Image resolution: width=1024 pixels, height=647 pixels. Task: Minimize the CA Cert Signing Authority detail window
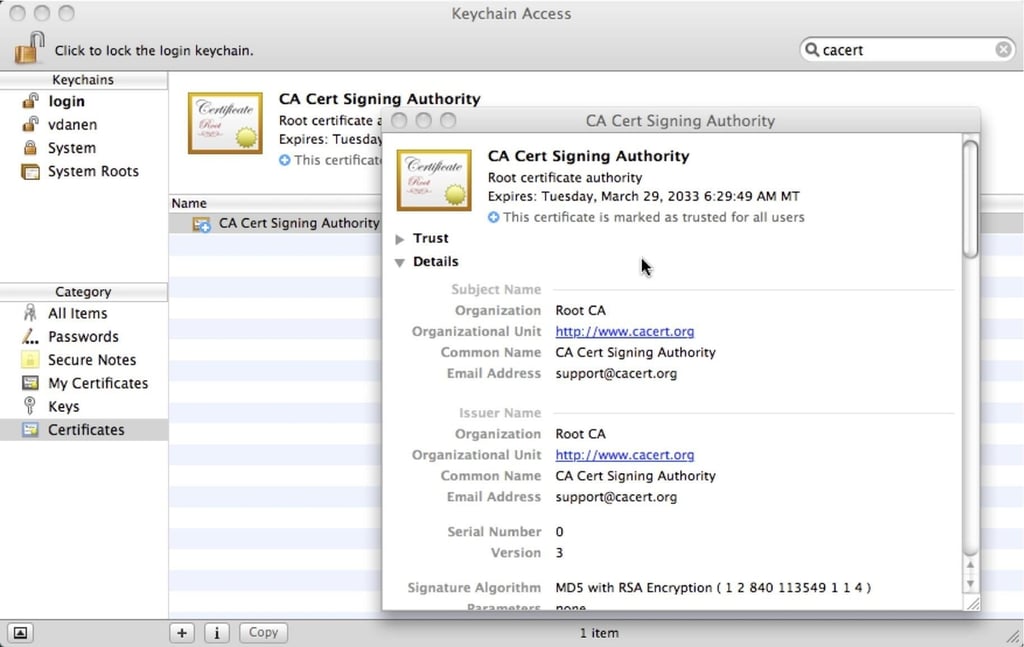click(x=423, y=121)
